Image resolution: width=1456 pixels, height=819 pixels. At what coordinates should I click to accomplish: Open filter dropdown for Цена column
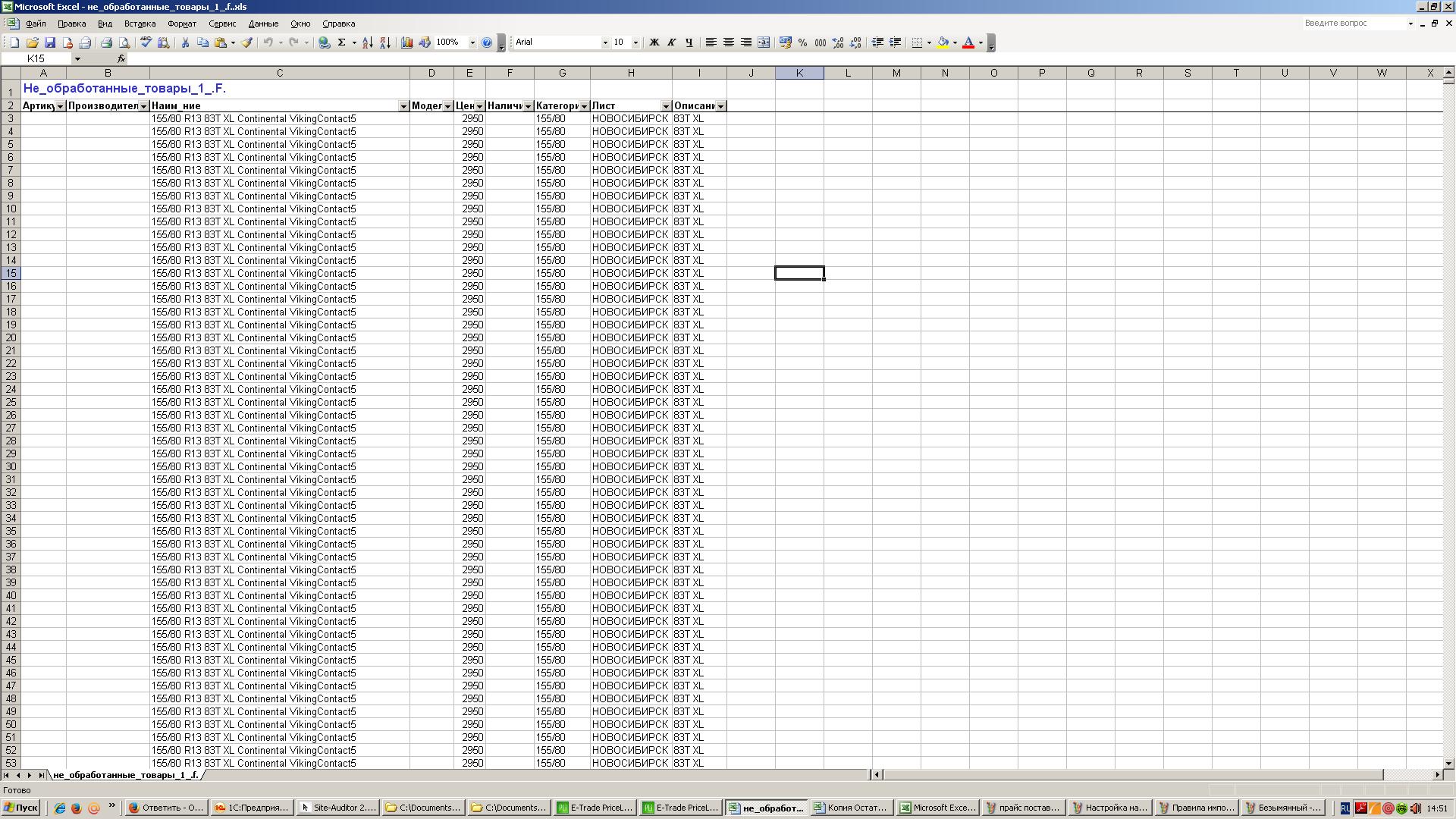479,106
